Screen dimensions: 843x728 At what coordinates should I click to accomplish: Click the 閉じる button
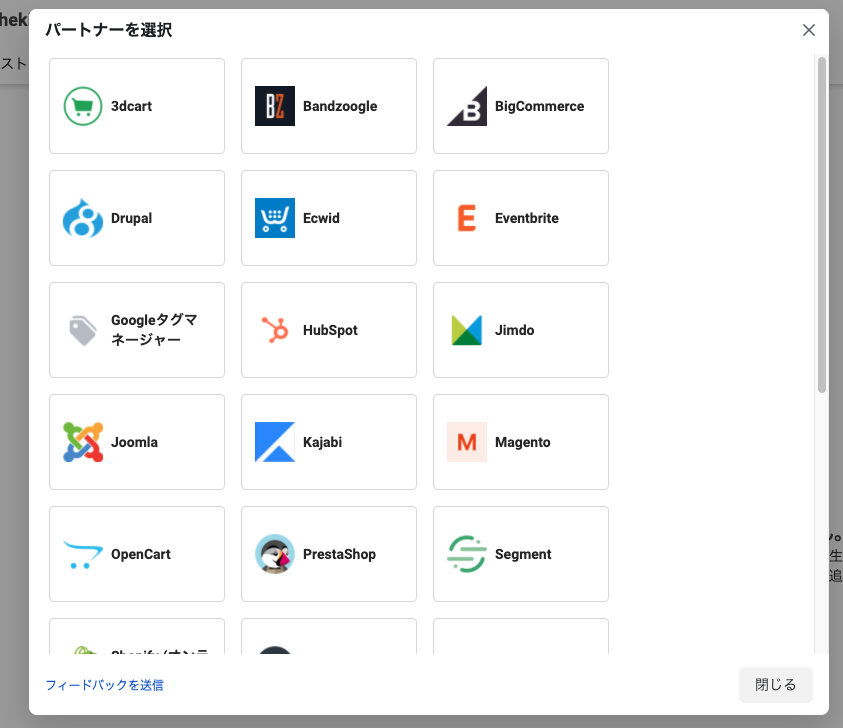click(x=776, y=685)
